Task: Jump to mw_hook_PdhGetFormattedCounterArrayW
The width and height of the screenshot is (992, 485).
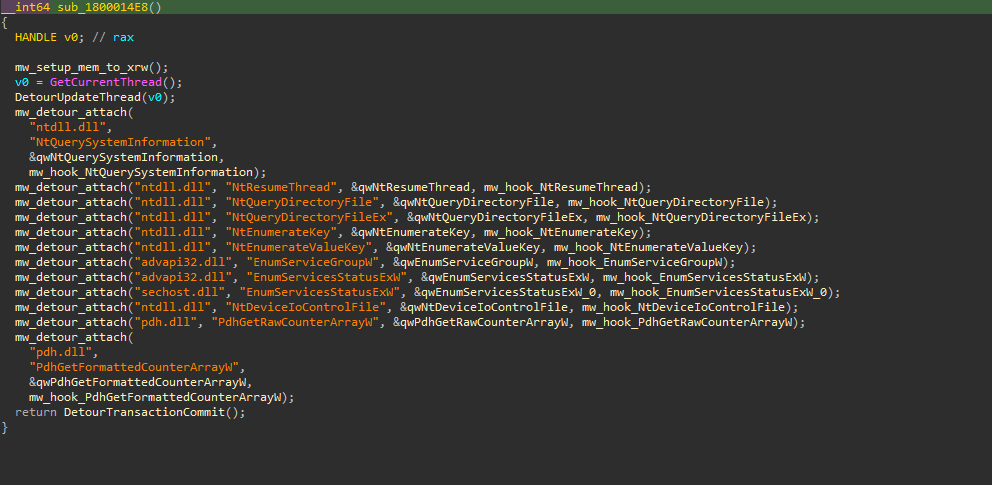Action: (x=156, y=398)
